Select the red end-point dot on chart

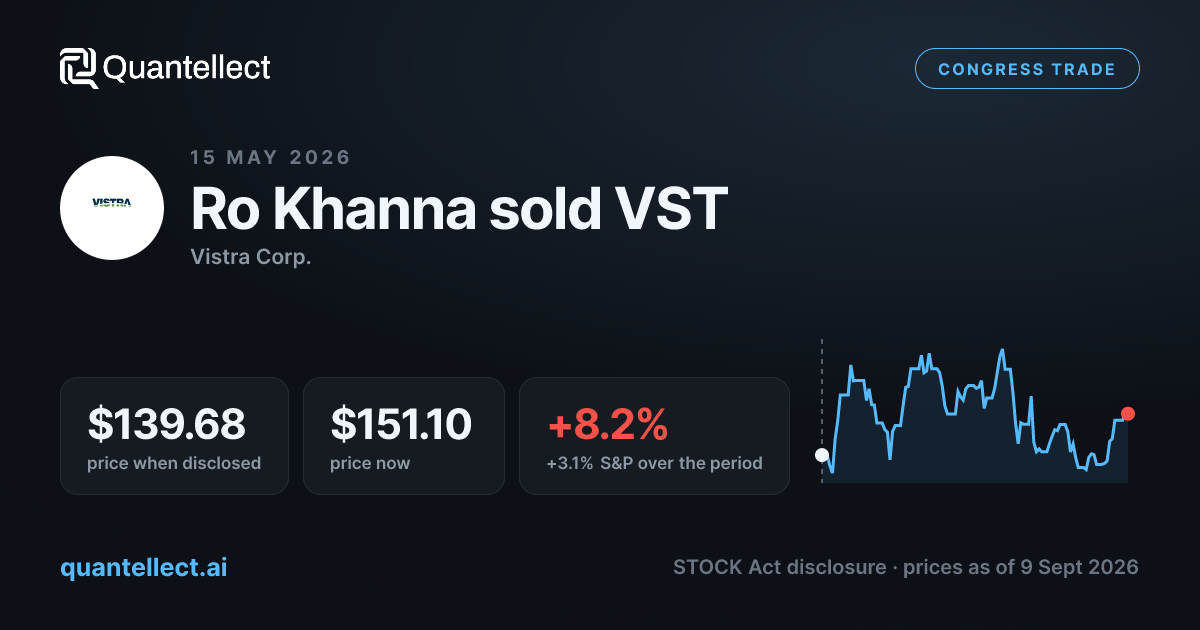point(1128,414)
